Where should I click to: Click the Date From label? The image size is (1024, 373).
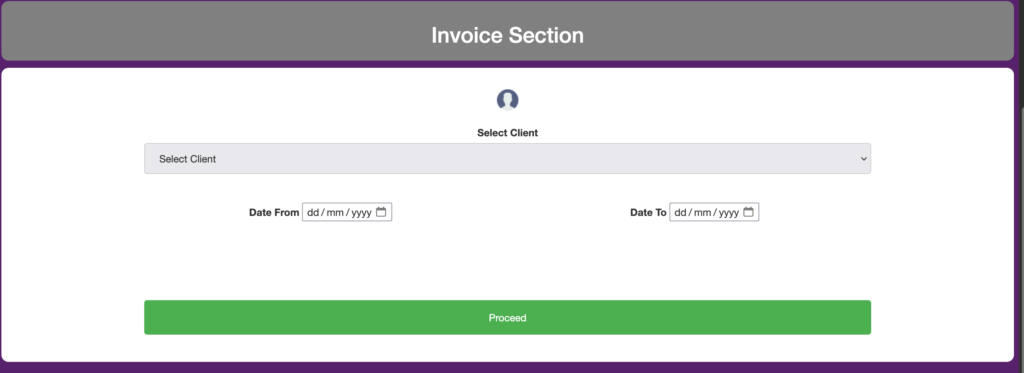coord(274,212)
